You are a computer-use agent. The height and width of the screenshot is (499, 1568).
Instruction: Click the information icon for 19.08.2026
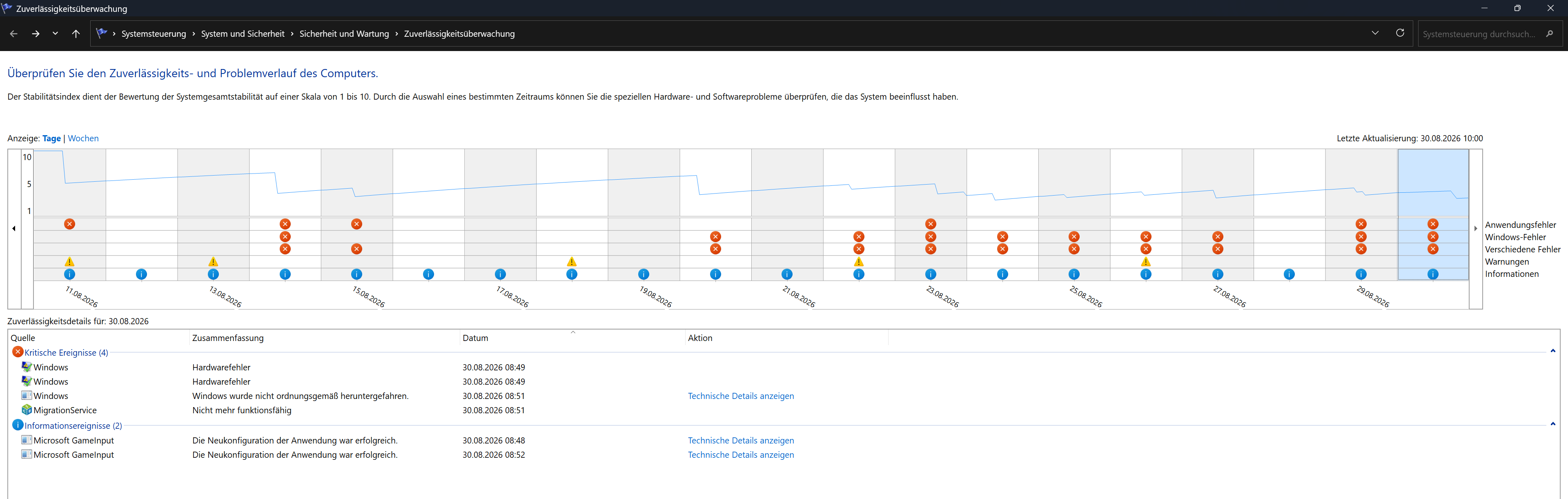point(644,274)
